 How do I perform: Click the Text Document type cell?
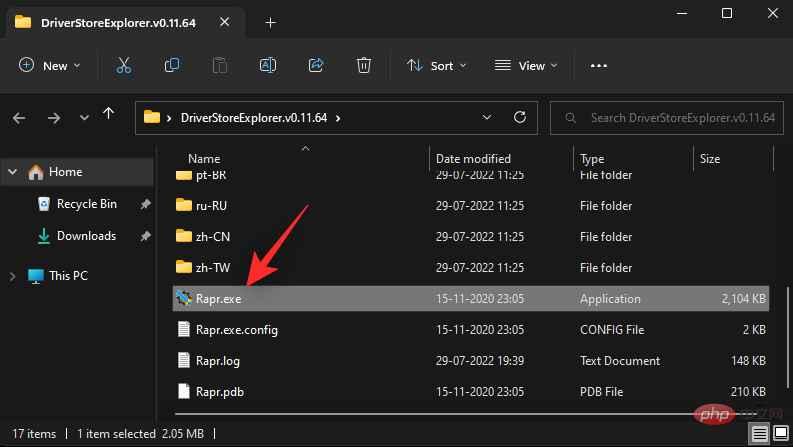pyautogui.click(x=620, y=361)
